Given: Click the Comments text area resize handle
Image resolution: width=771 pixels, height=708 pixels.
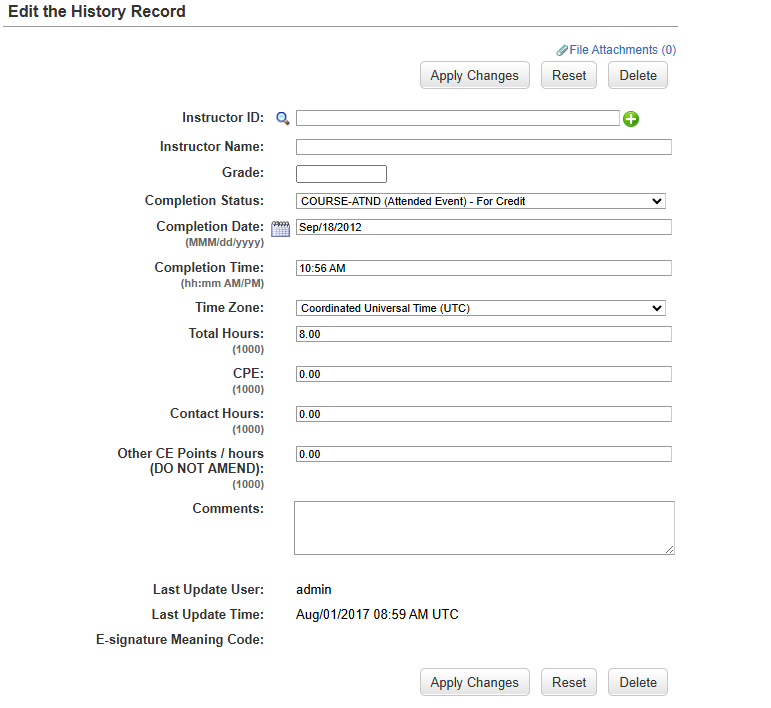Looking at the screenshot, I should (670, 550).
